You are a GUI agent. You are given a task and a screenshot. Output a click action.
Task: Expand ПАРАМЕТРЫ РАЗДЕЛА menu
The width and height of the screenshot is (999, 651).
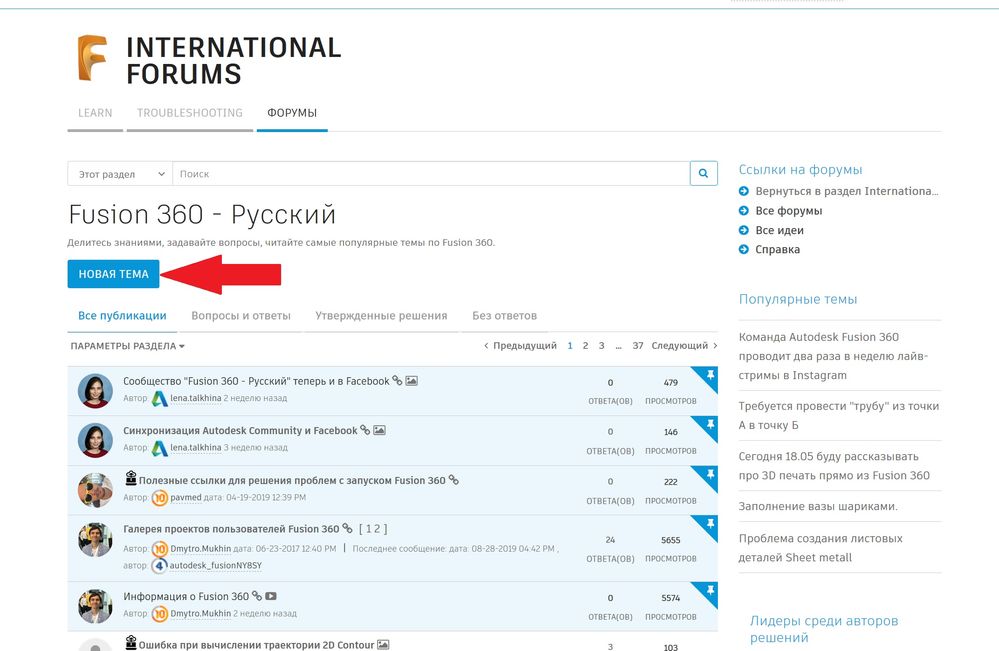127,346
